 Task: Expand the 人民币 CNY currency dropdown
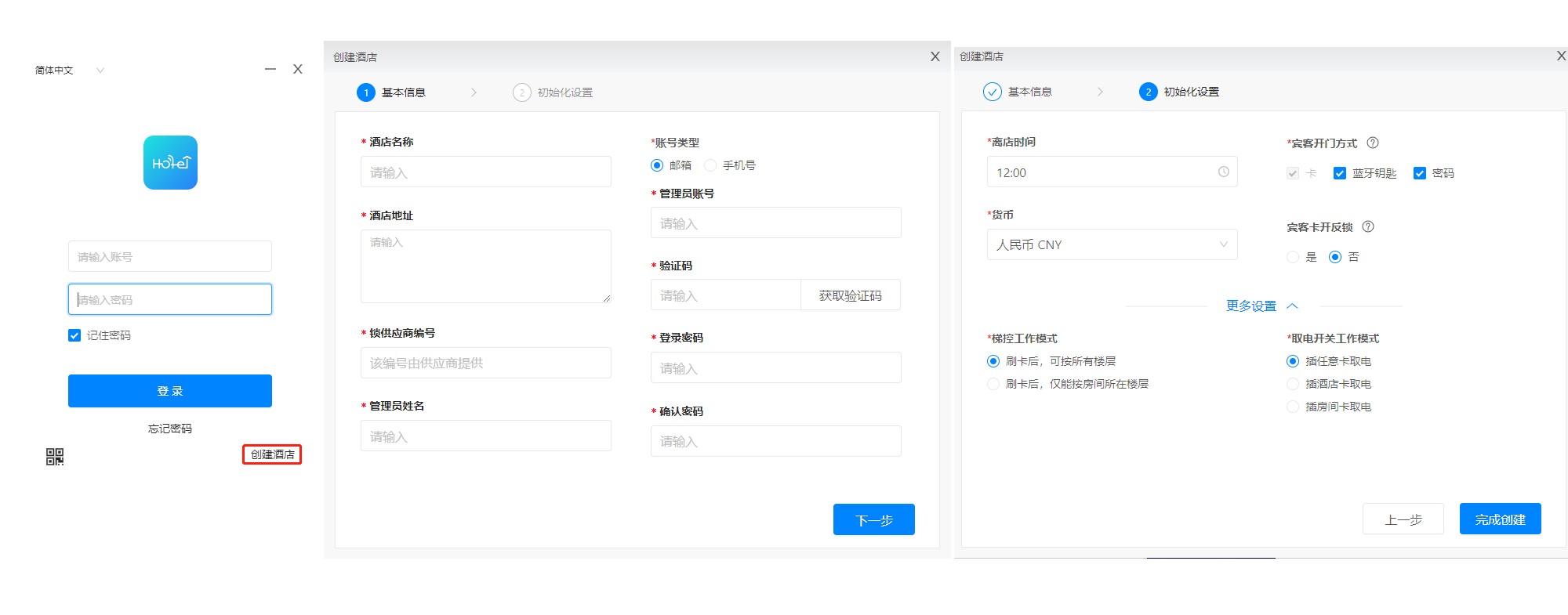click(x=1111, y=244)
